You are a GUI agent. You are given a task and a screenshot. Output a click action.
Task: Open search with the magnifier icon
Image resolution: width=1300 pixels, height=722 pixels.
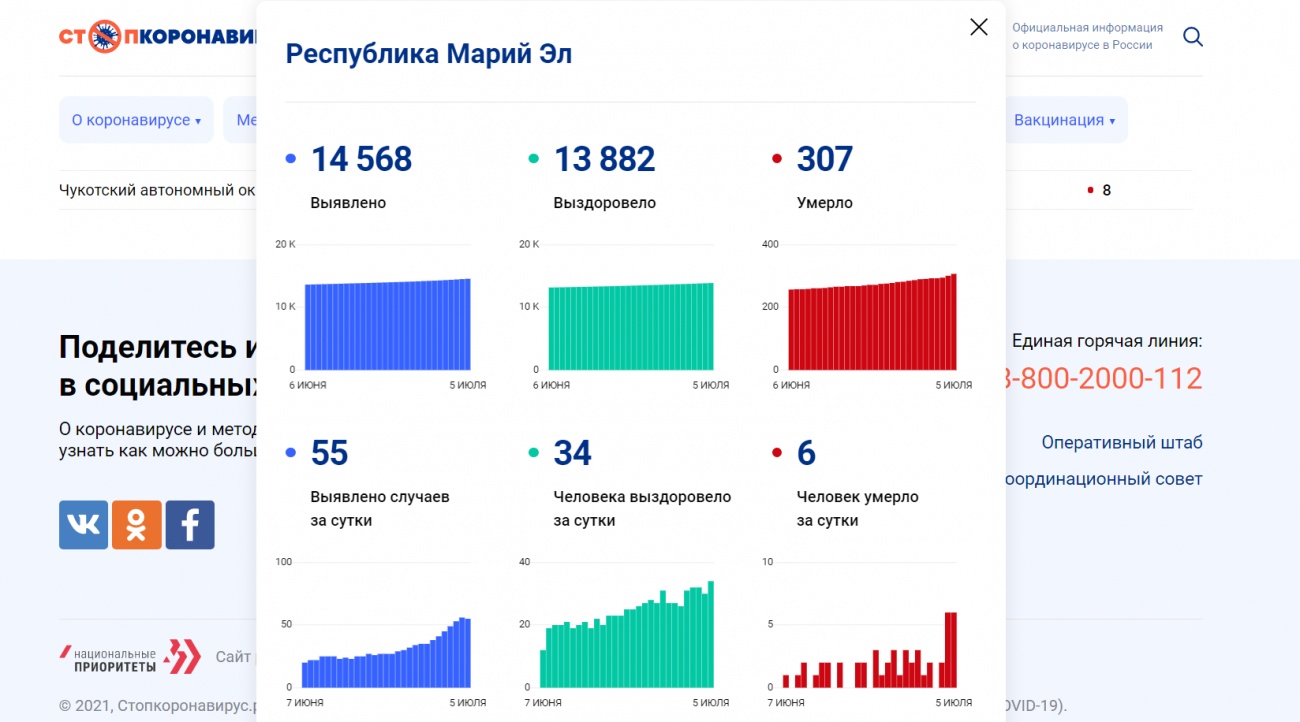pyautogui.click(x=1192, y=37)
